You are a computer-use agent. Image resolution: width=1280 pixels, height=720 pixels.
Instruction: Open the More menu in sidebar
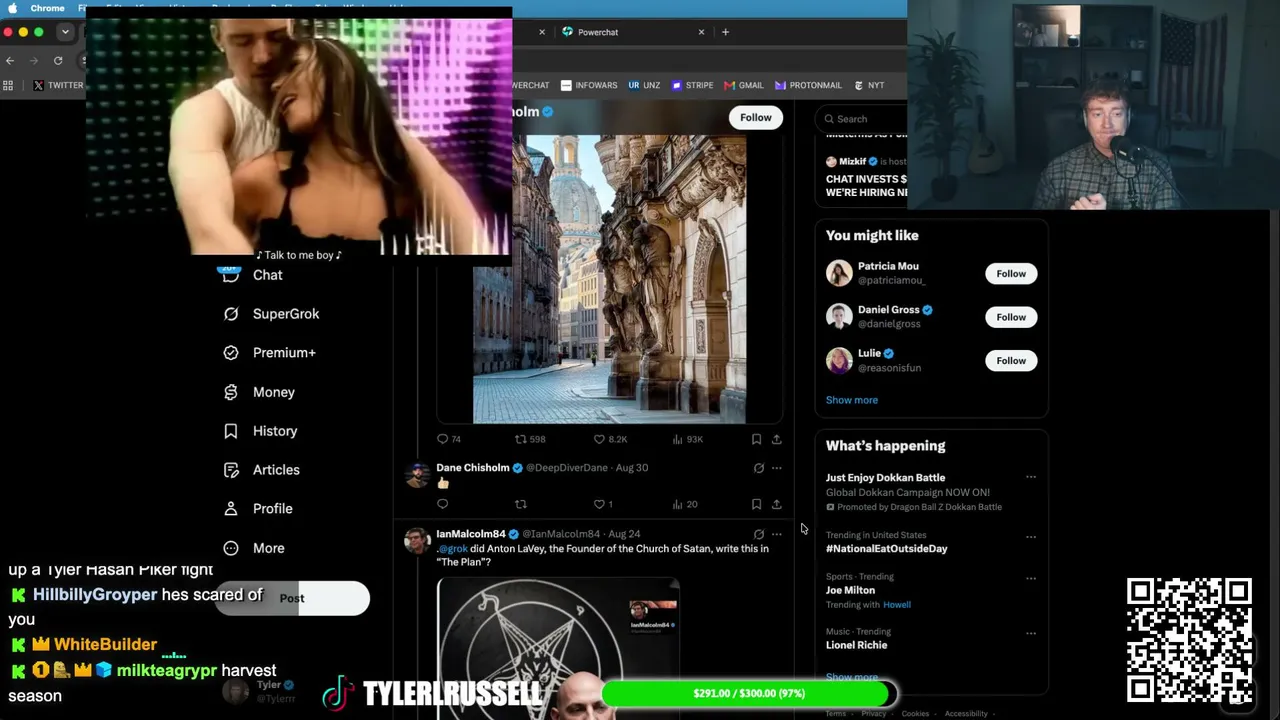254,548
